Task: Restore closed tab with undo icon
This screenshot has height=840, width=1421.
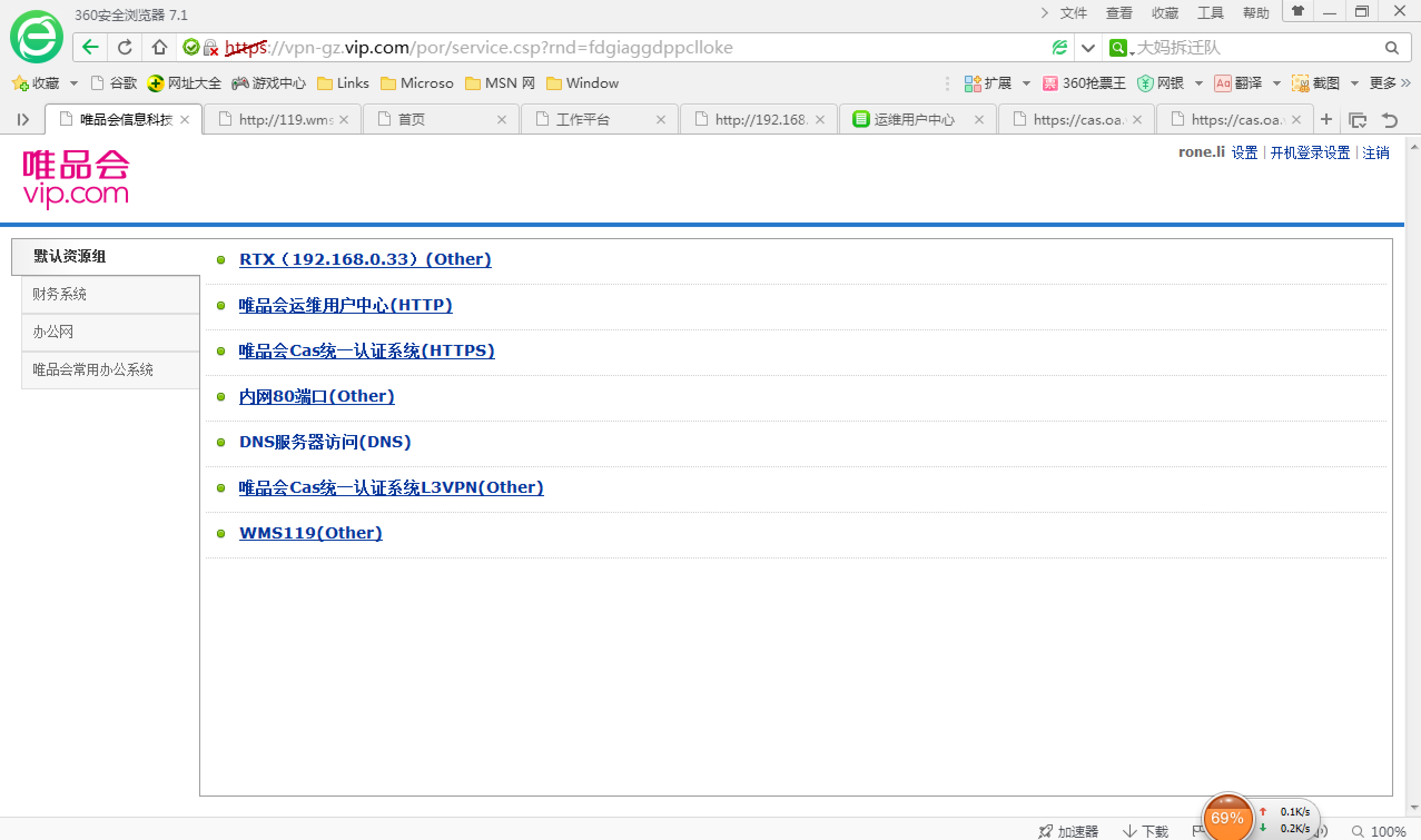Action: [x=1390, y=120]
